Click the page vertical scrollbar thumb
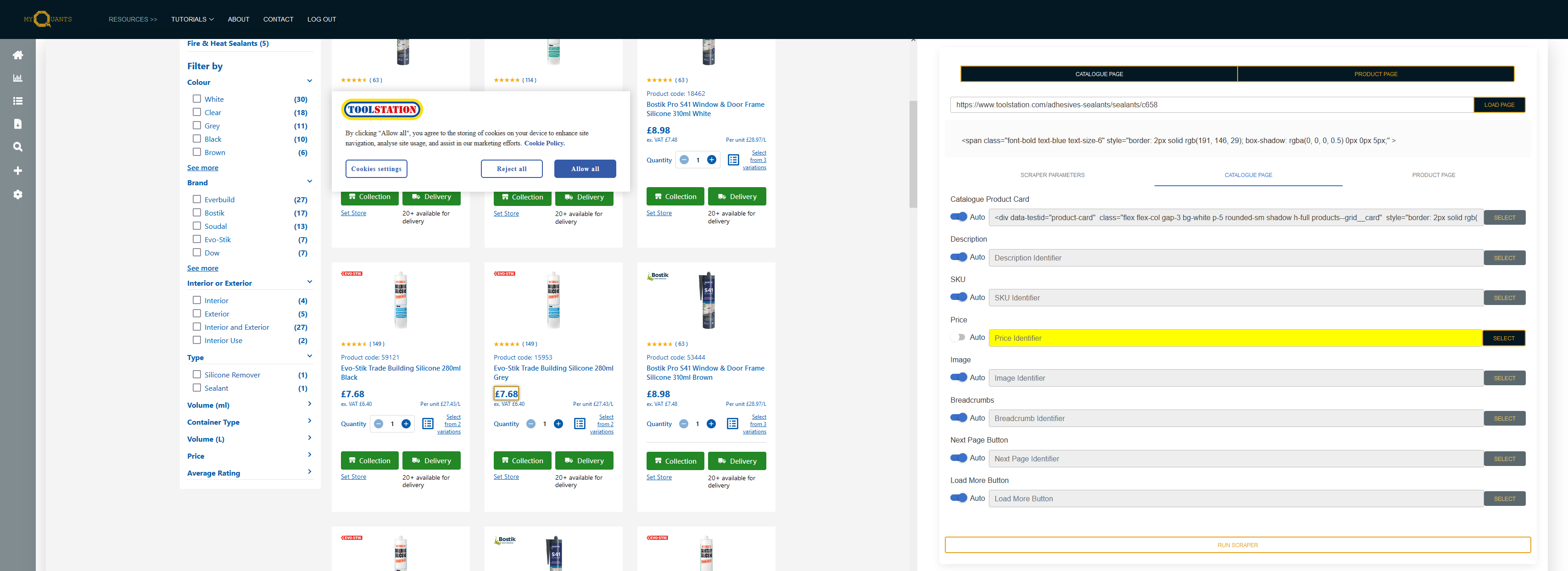1568x571 pixels. coord(913,154)
